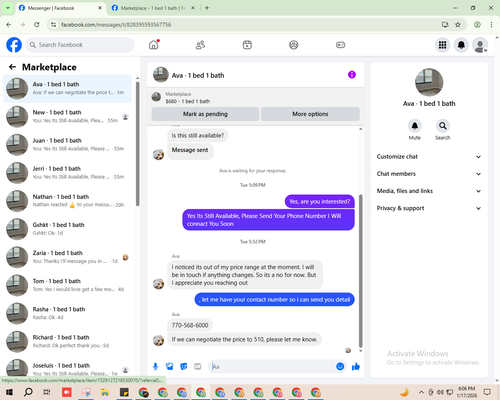Image resolution: width=500 pixels, height=400 pixels.
Task: Click the negotiate the price to 510 message
Action: click(244, 339)
